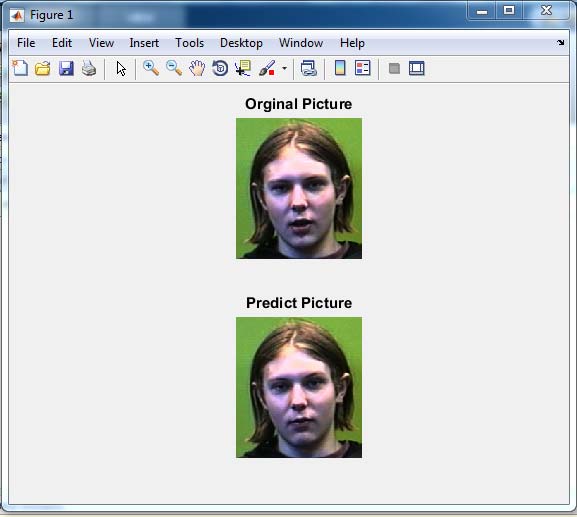The image size is (577, 517).
Task: Hide plot tools with the gray square icon
Action: 394,68
